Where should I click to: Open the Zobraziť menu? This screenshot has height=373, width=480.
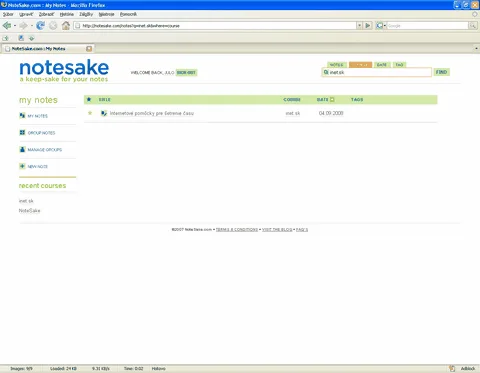[x=46, y=14]
